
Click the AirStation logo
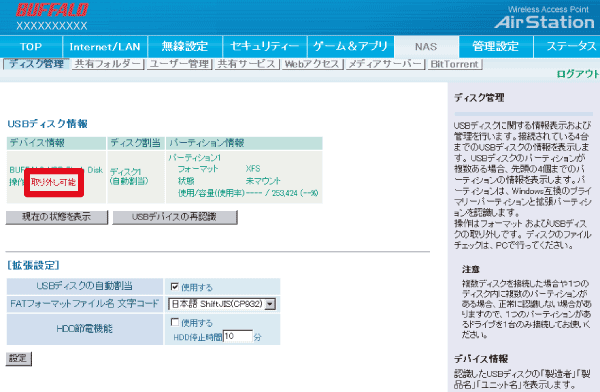544,22
